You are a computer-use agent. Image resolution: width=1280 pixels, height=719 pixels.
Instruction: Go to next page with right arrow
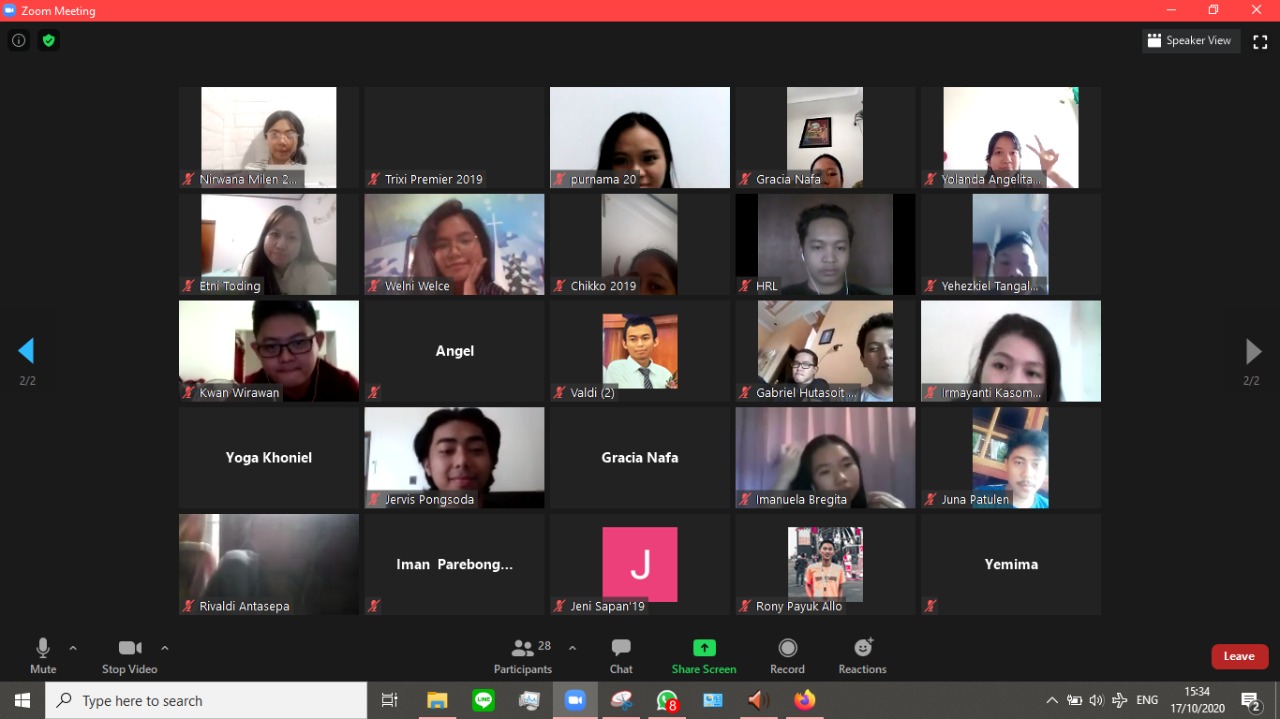1252,351
